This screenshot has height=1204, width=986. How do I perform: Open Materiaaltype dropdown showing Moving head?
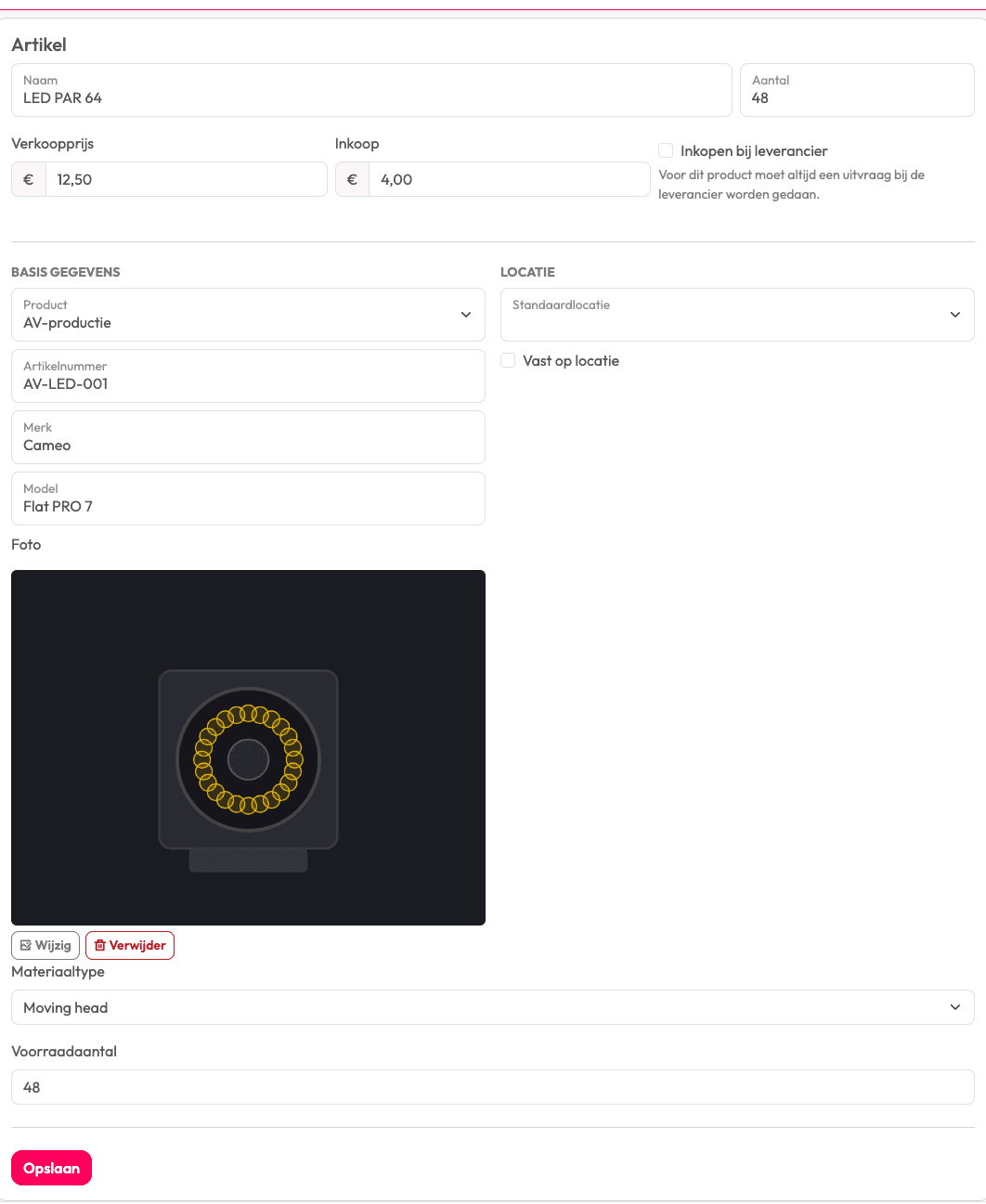click(x=493, y=1007)
